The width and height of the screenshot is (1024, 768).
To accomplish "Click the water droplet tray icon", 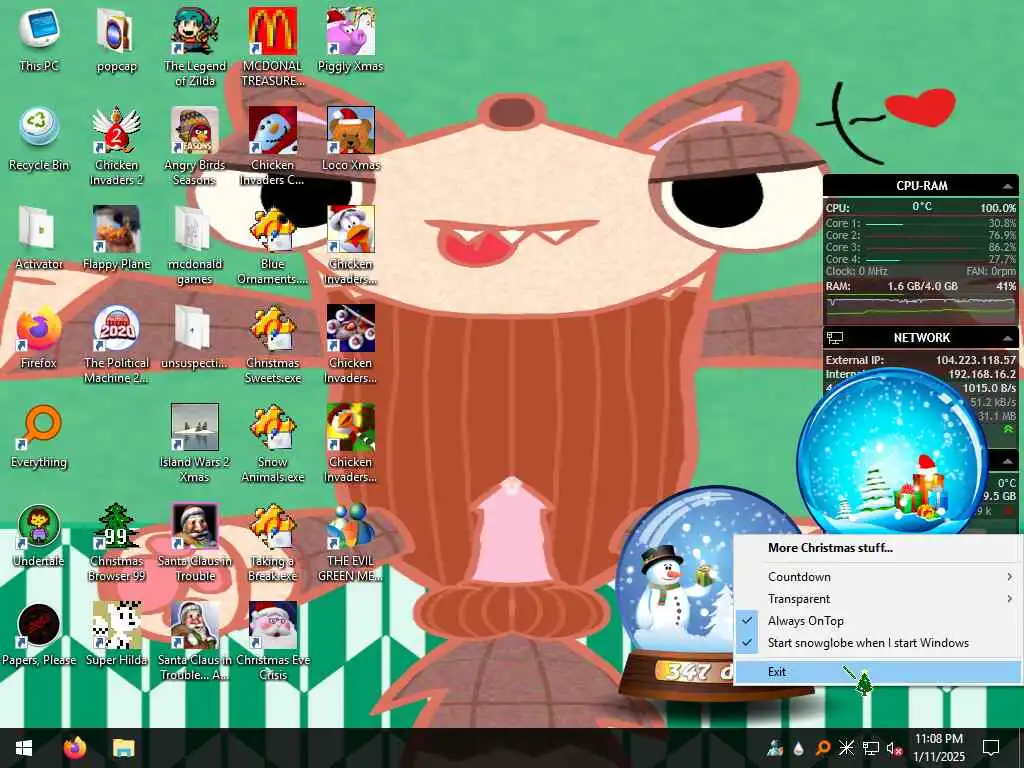I will pyautogui.click(x=798, y=748).
